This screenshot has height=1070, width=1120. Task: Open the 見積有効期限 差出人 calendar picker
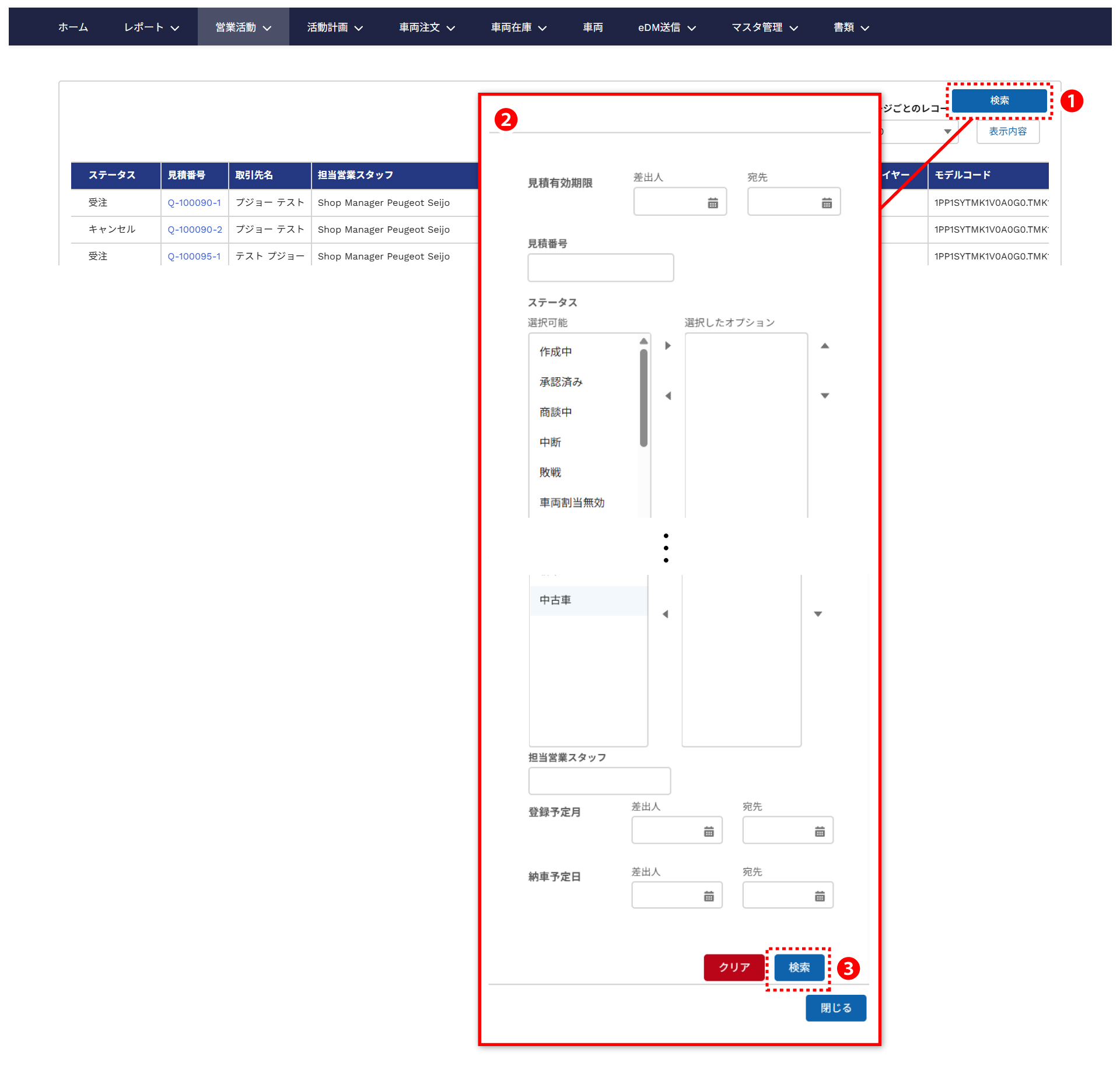coord(712,203)
